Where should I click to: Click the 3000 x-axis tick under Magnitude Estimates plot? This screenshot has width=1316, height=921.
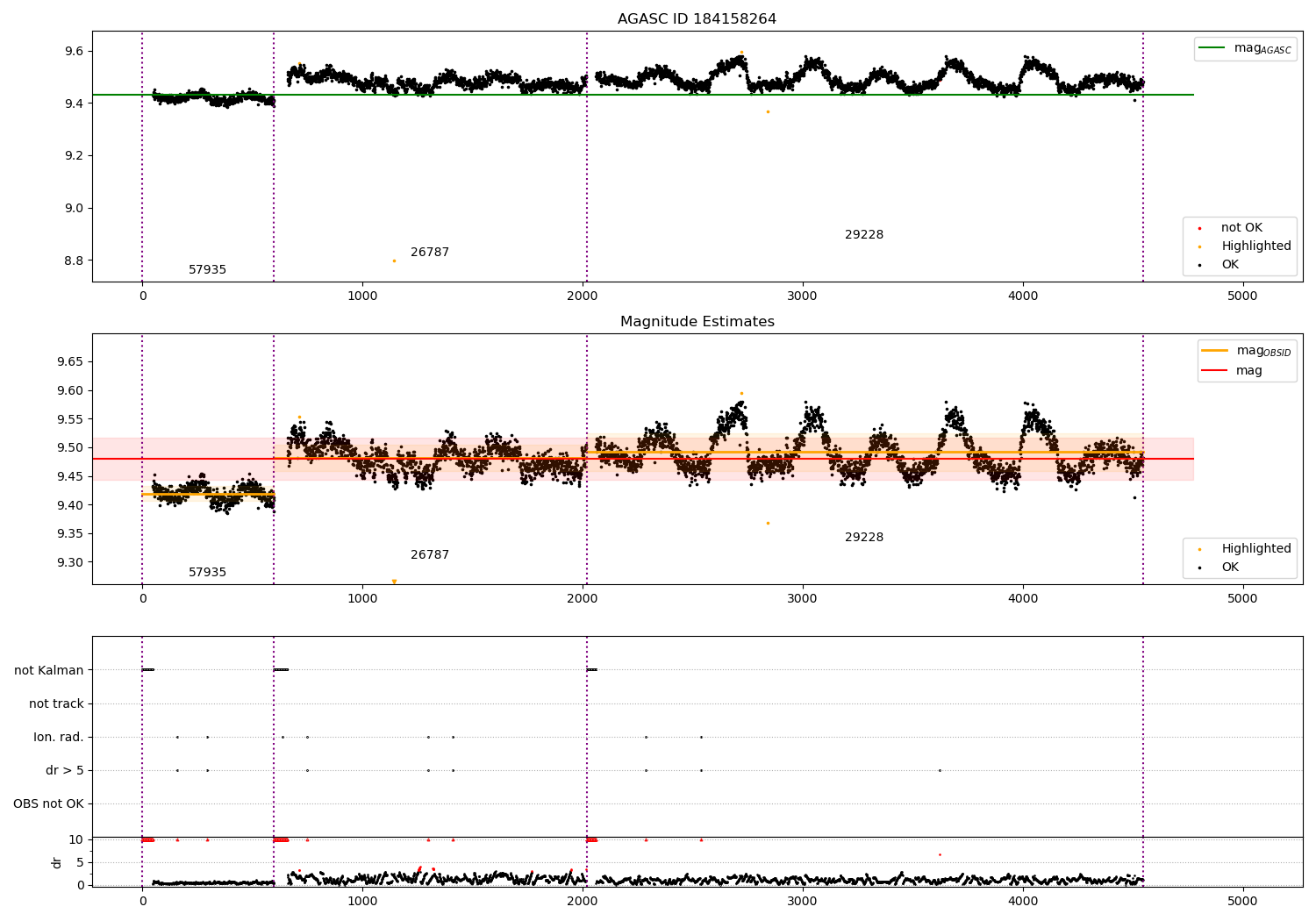[x=803, y=599]
